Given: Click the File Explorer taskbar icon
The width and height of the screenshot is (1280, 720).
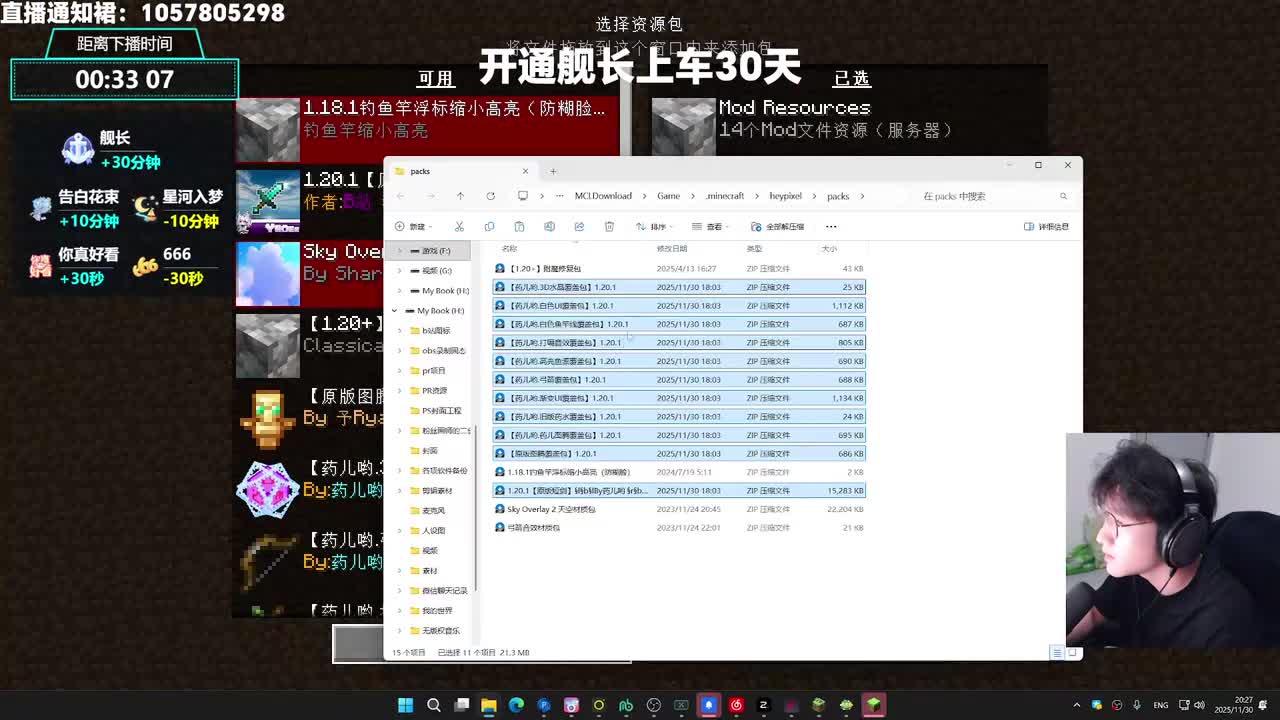Looking at the screenshot, I should tap(489, 705).
